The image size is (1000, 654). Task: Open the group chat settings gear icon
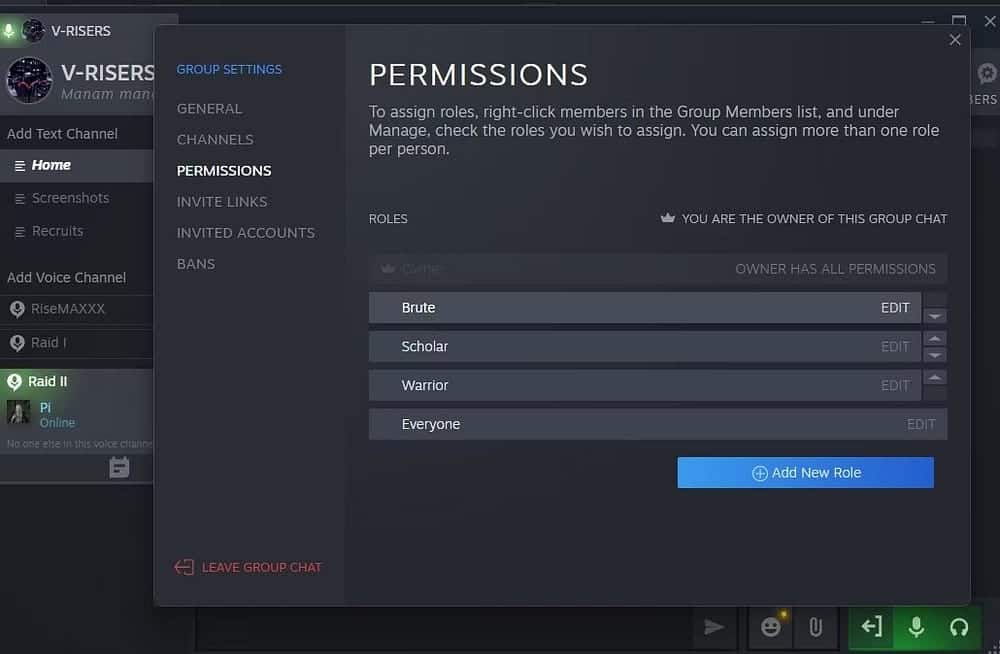point(988,73)
